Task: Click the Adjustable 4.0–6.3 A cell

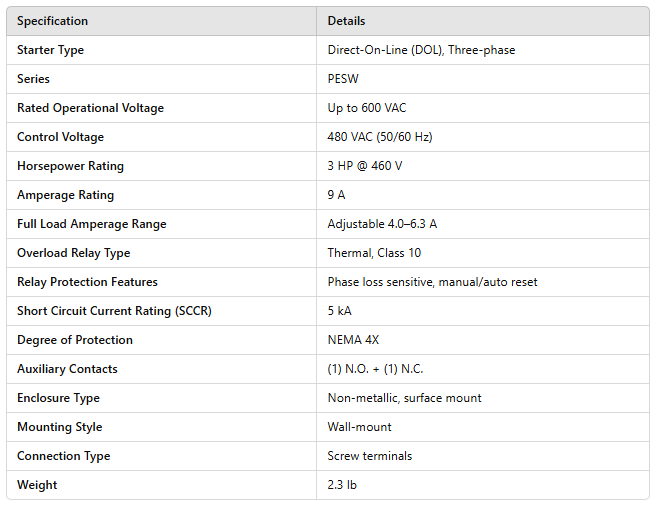Action: coord(382,224)
